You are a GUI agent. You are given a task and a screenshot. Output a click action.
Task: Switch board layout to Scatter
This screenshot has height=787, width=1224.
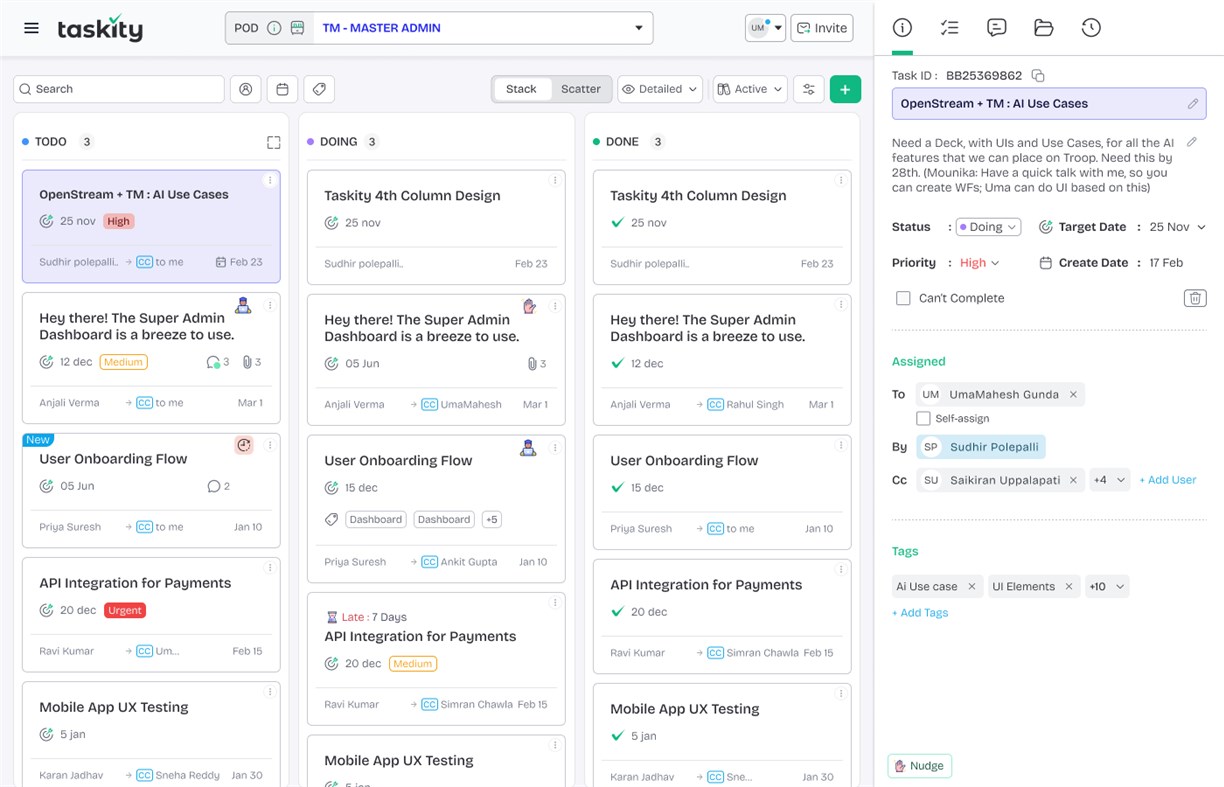pyautogui.click(x=580, y=89)
